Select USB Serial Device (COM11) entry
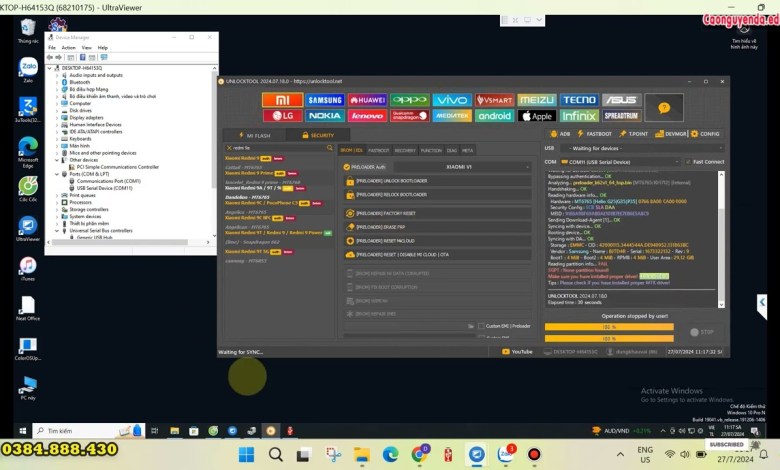 tap(104, 188)
